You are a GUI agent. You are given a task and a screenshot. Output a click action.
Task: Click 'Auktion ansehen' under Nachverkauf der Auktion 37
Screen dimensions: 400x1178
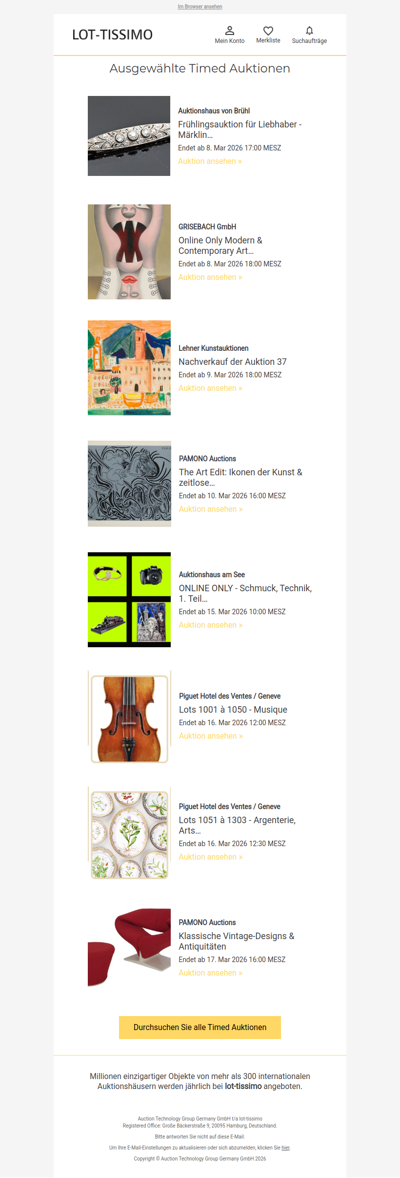pos(210,388)
